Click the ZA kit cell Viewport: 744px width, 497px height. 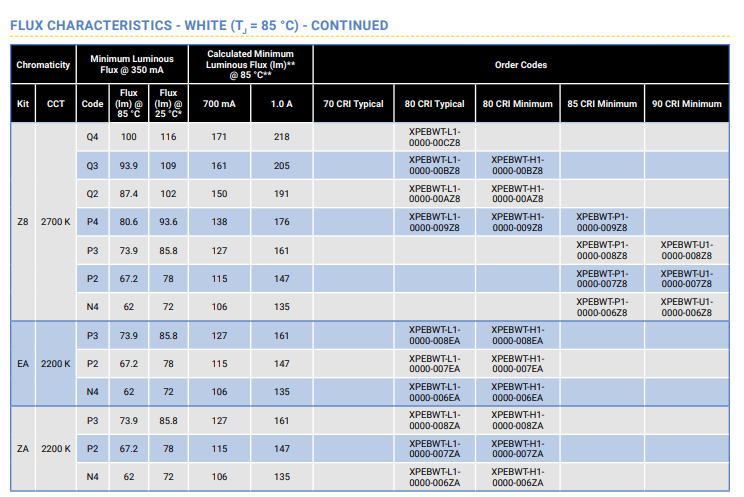23,449
